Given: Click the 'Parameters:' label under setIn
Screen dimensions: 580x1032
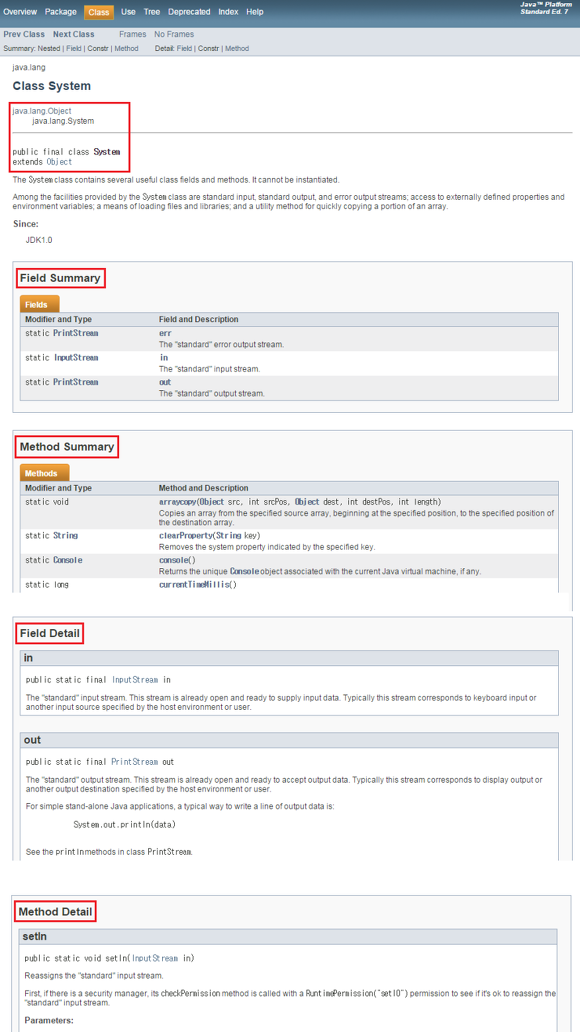Looking at the screenshot, I should click(49, 1021).
